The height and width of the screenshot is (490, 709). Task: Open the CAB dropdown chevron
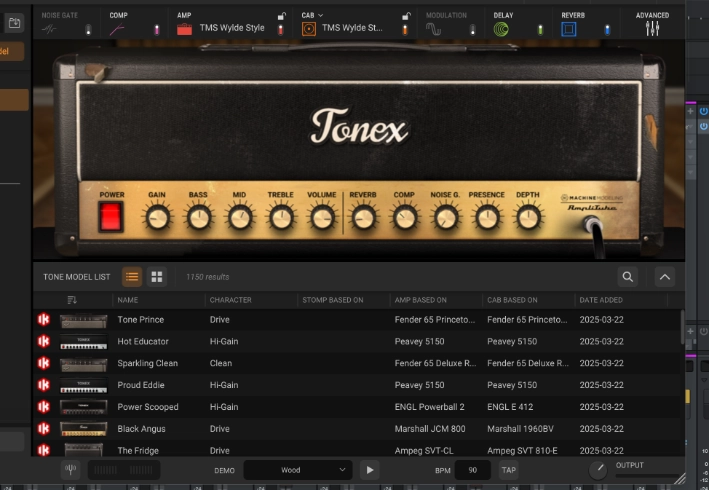point(321,15)
